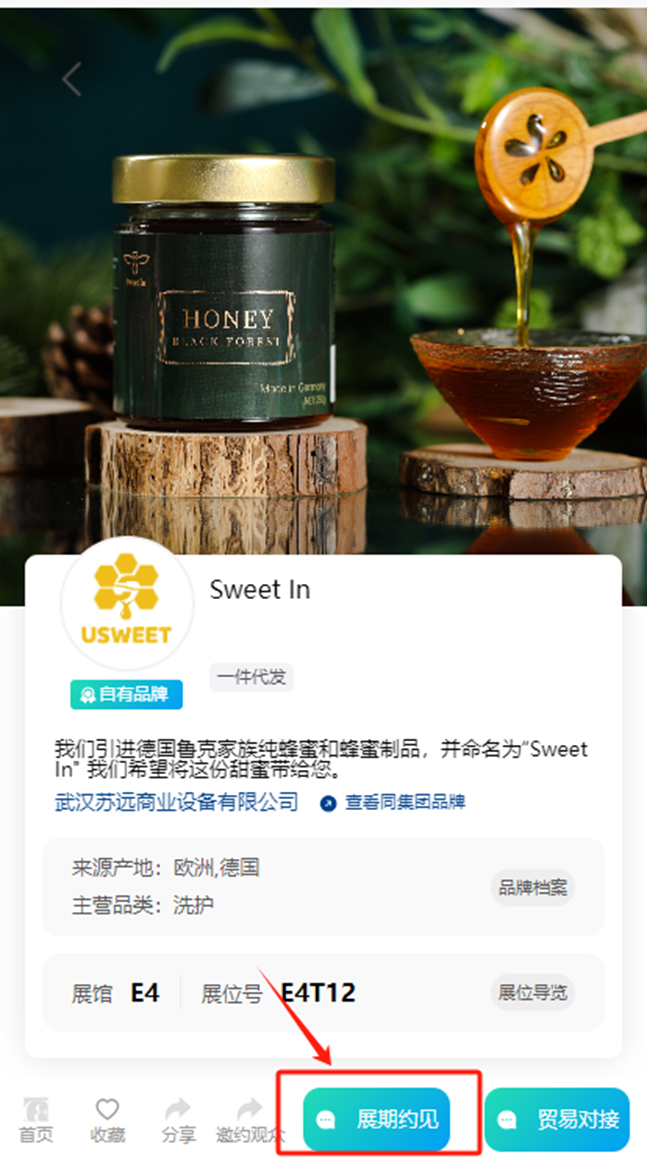Click the Sweet In brand title
The width and height of the screenshot is (647, 1158).
260,589
